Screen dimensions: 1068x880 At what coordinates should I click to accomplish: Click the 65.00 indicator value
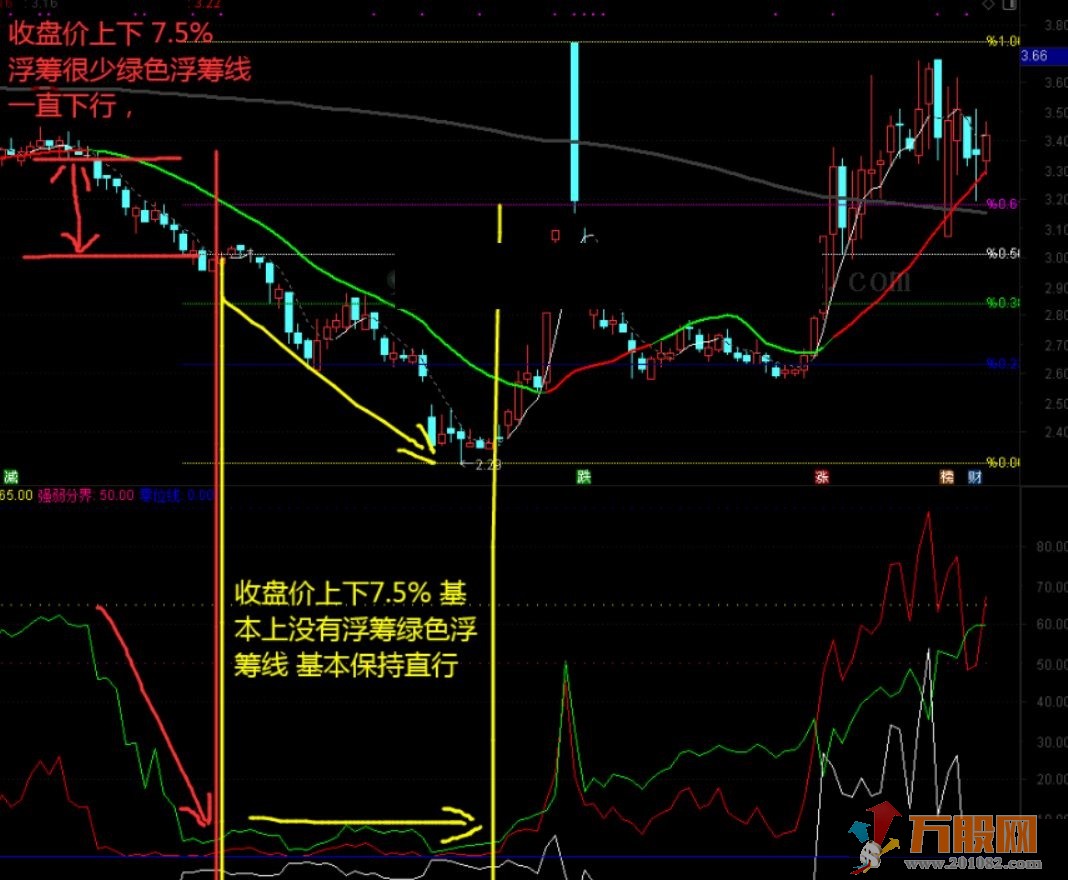tap(16, 495)
